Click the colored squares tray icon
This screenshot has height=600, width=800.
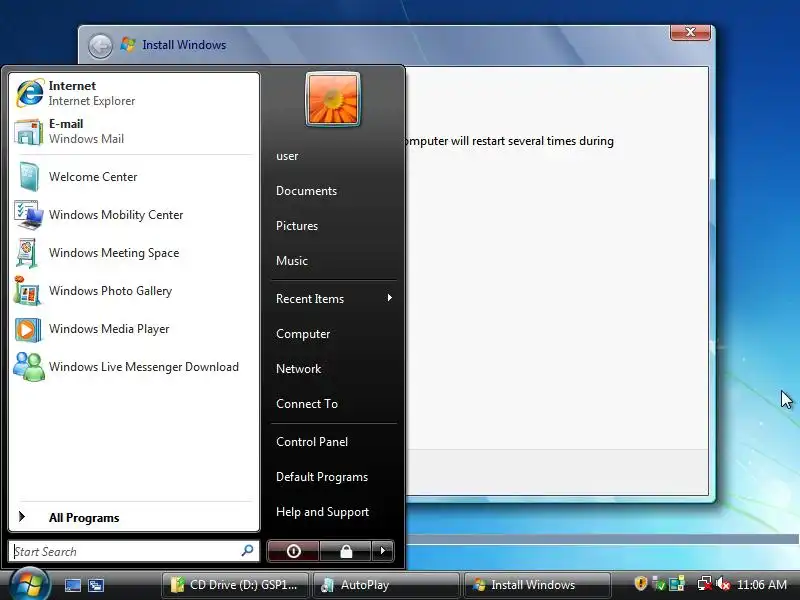(677, 583)
